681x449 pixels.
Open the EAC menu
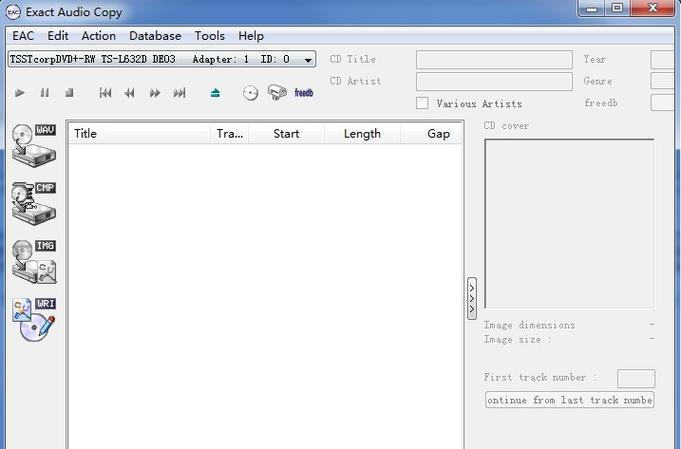pos(23,36)
